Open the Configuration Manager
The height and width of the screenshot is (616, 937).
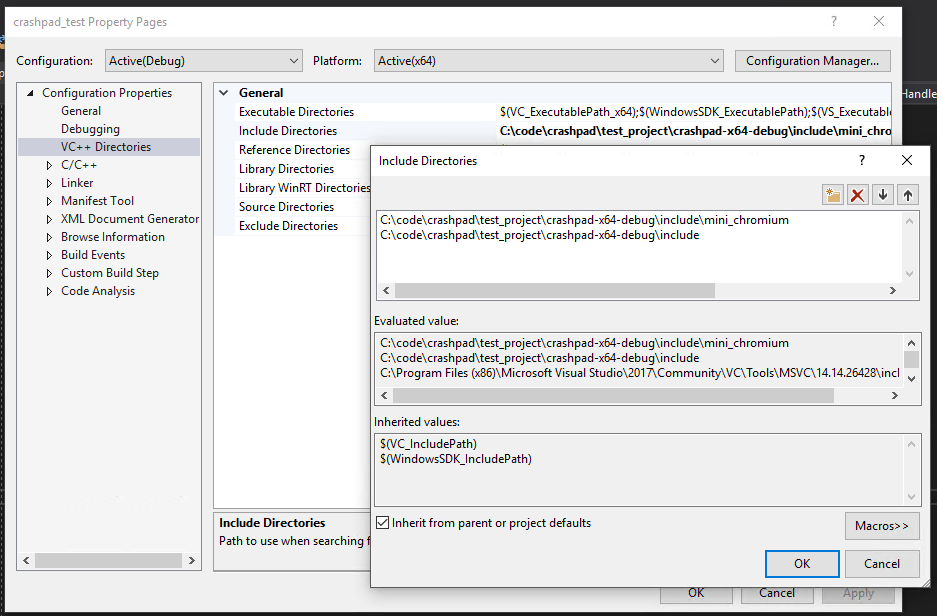(812, 60)
